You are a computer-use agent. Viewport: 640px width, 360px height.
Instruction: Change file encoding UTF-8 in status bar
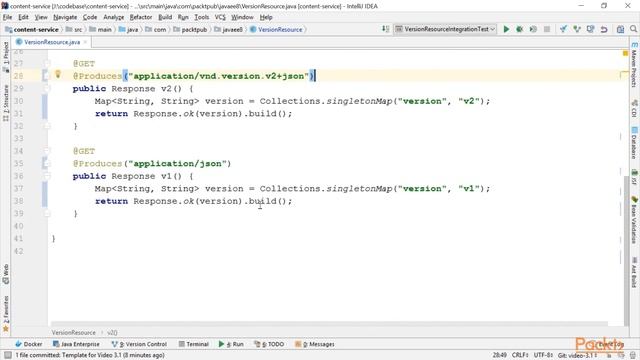(543, 355)
